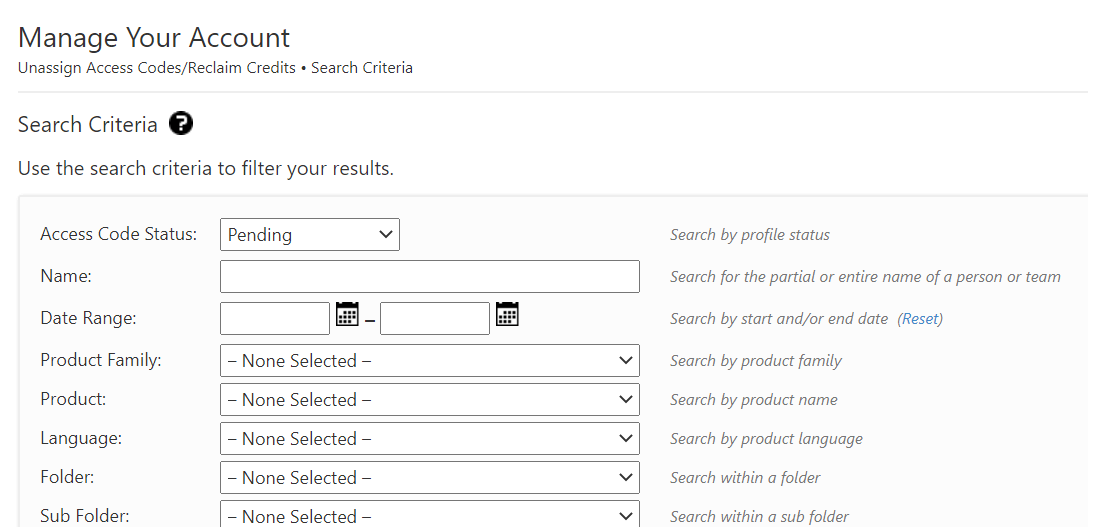The width and height of the screenshot is (1095, 527).
Task: Focus the Name input field
Action: coord(429,276)
